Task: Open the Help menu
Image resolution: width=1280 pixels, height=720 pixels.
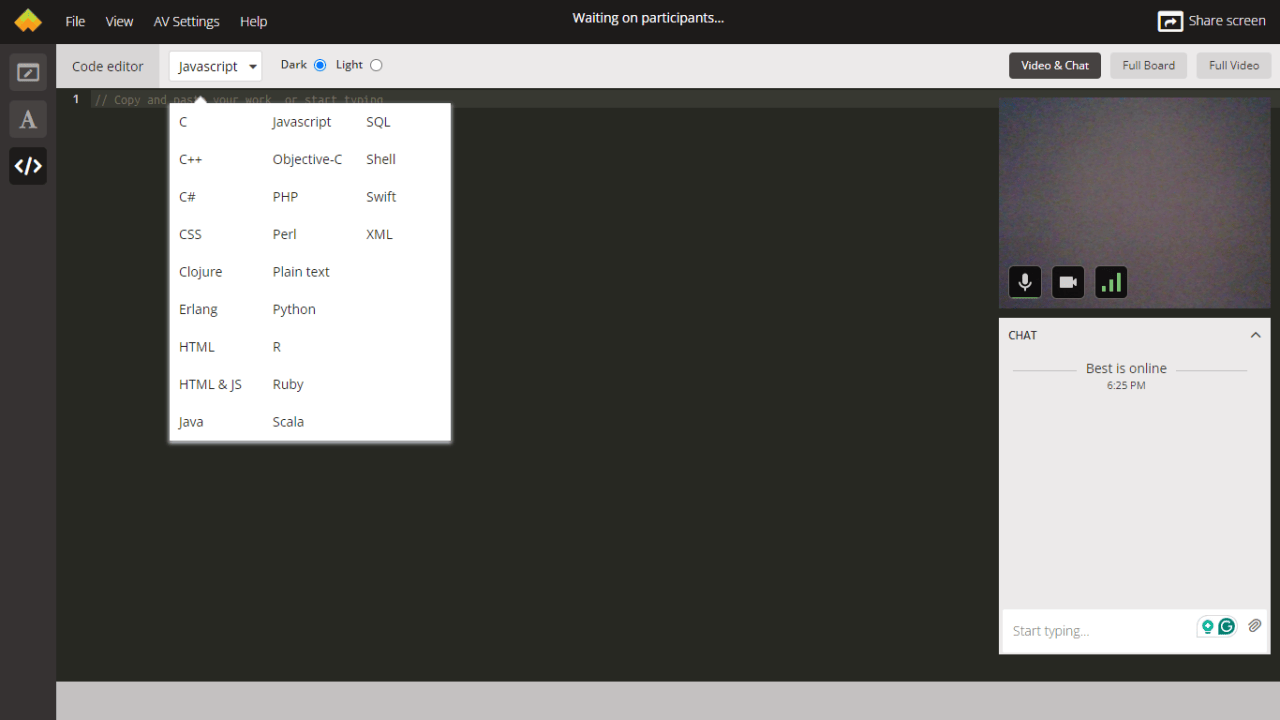Action: [253, 21]
